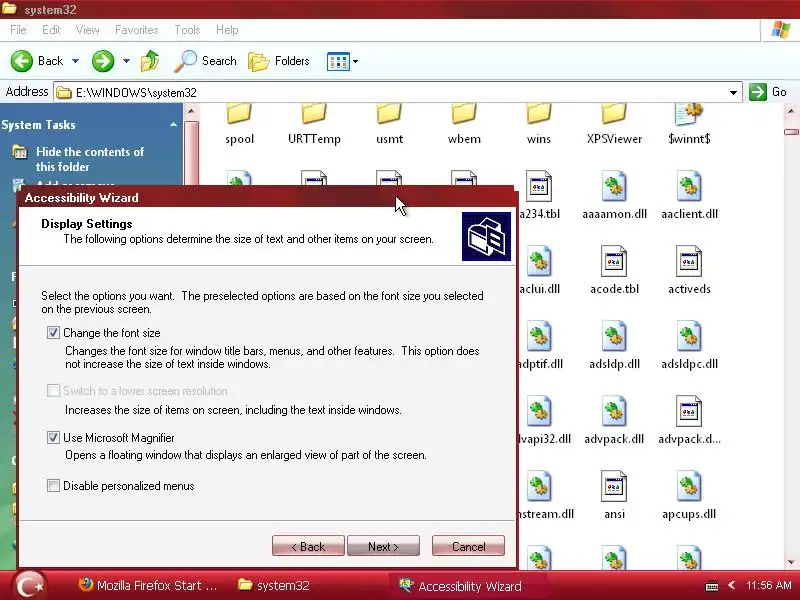Screen dimensions: 800x600
Task: Go up one folder level
Action: 150,61
